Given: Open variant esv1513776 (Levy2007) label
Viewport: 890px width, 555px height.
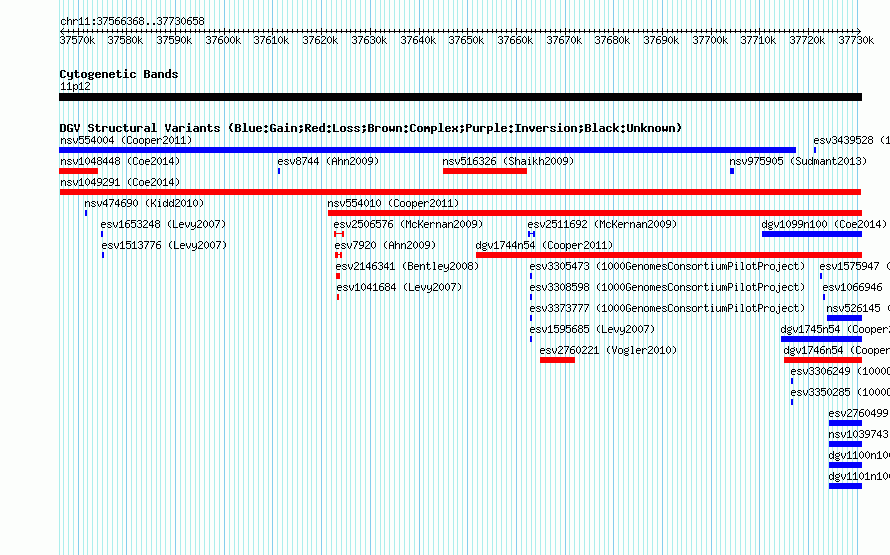Looking at the screenshot, I should coord(164,245).
